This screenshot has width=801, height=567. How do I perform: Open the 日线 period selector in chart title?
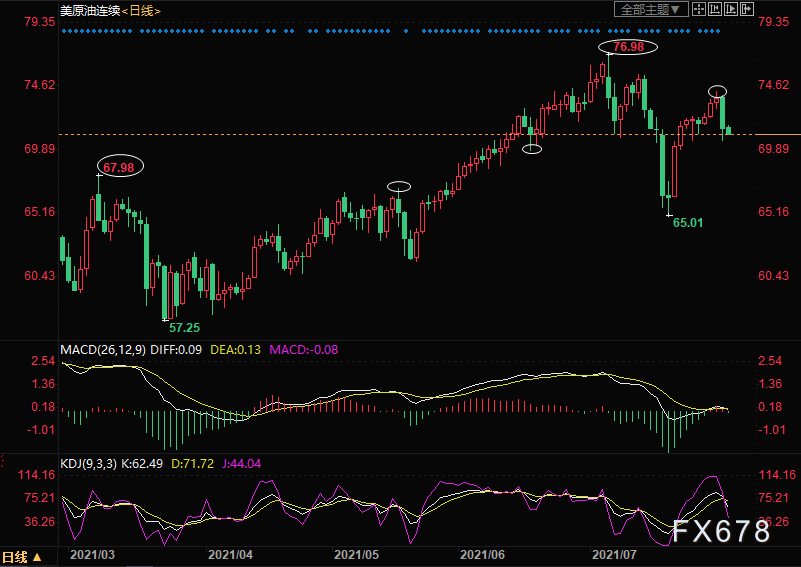145,10
